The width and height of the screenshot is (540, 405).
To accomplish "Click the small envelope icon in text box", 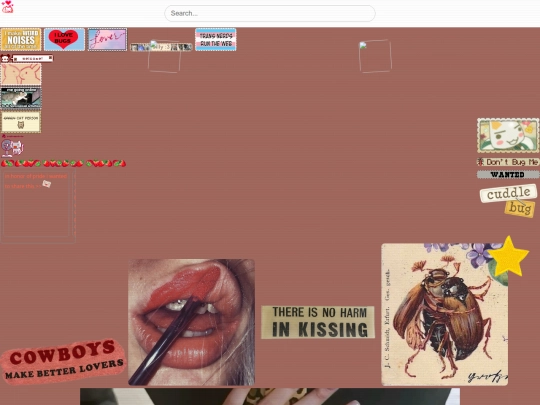I will 46,184.
